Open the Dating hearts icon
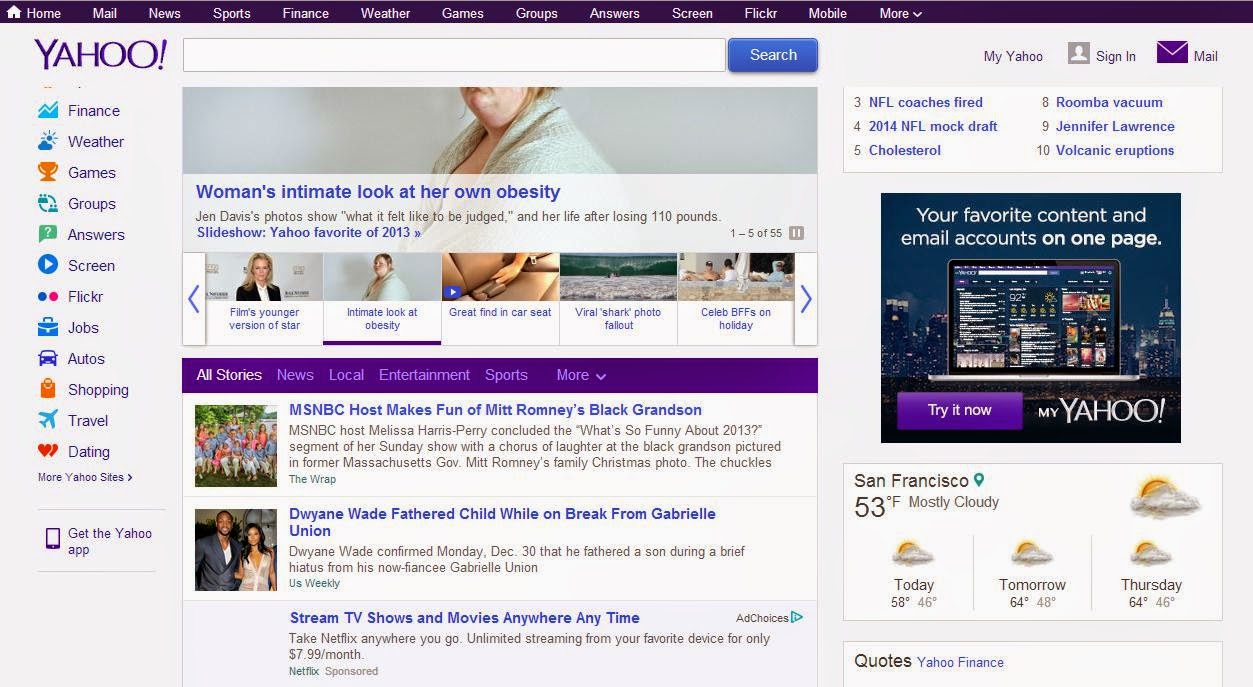The image size is (1253, 687). pyautogui.click(x=48, y=451)
